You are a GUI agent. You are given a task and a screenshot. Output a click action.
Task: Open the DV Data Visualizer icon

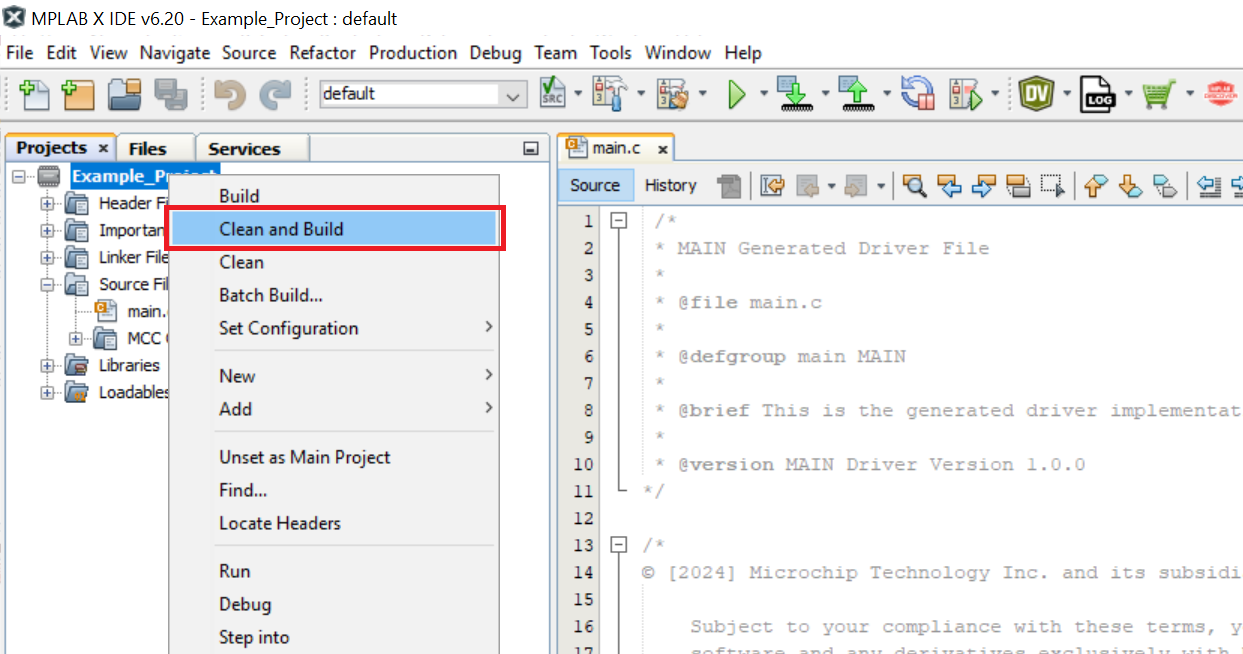[1037, 94]
